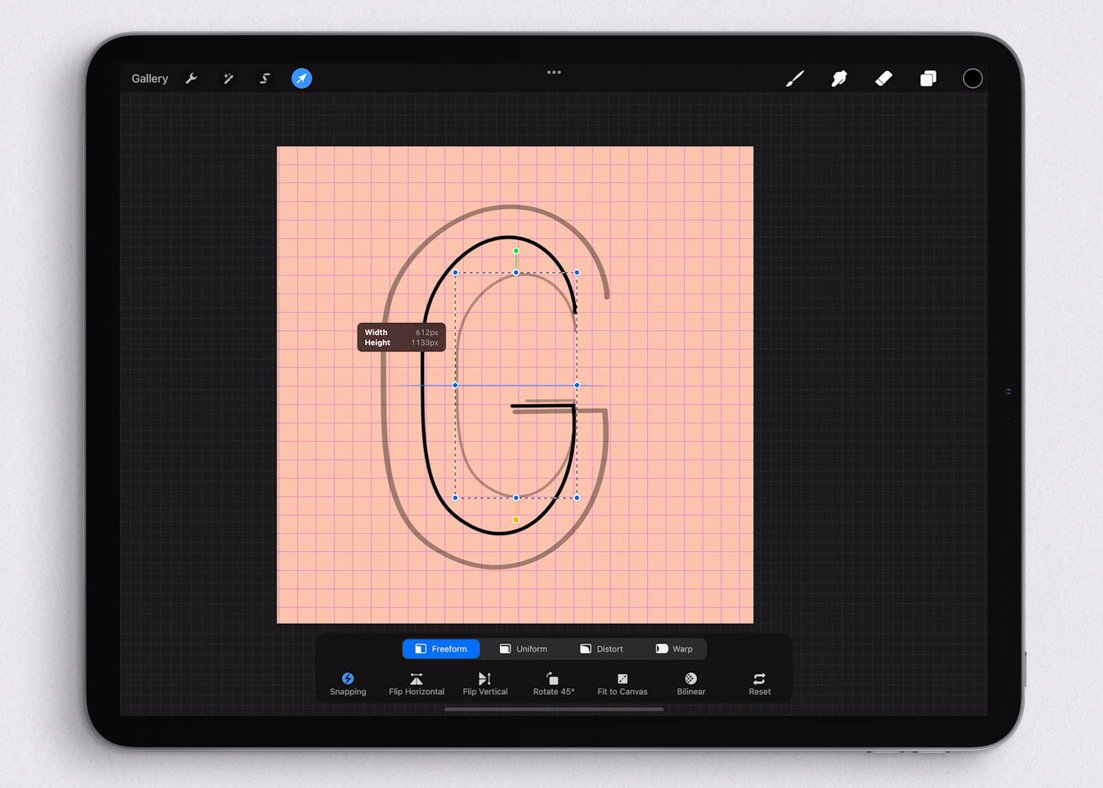Open the Actions wrench menu
Viewport: 1103px width, 788px height.
191,78
